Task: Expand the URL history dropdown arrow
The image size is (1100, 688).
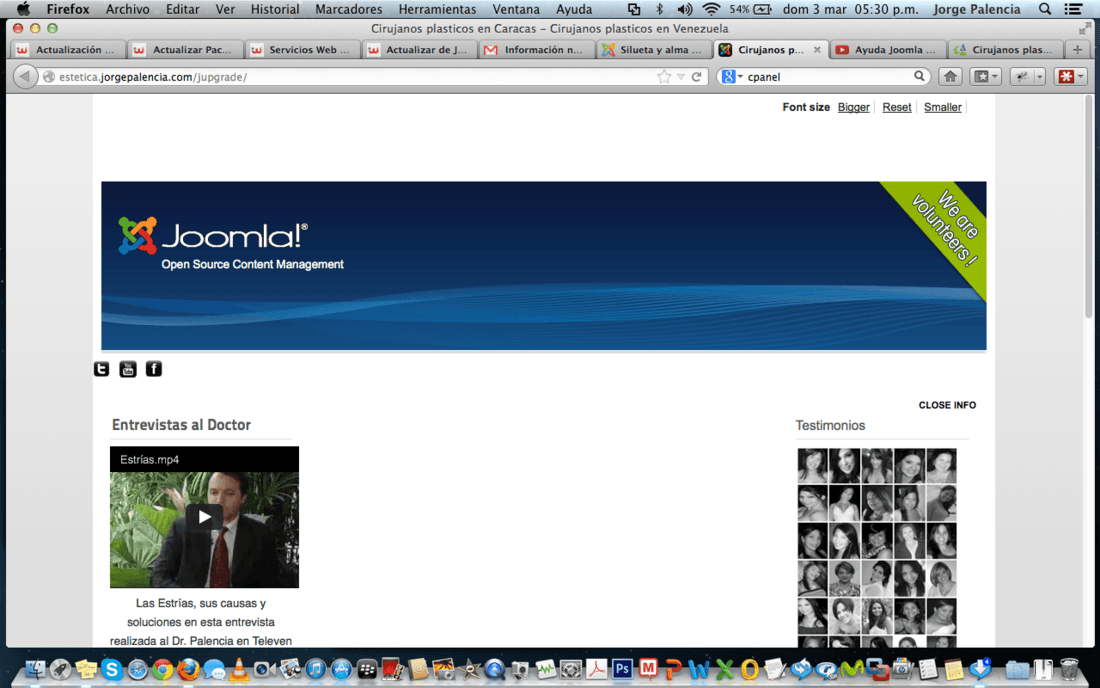Action: 680,77
